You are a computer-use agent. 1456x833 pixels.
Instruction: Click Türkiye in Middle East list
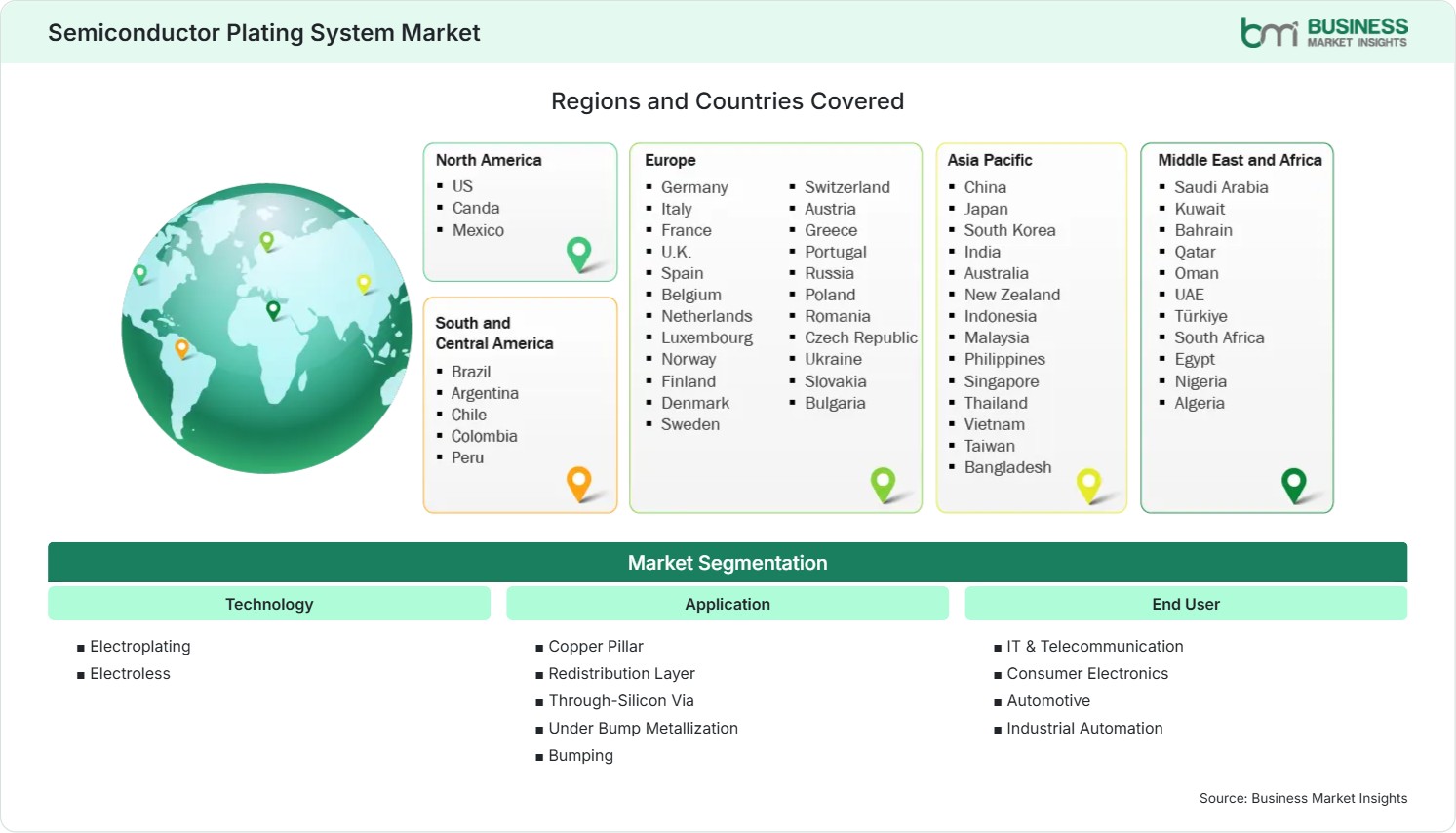[1200, 316]
